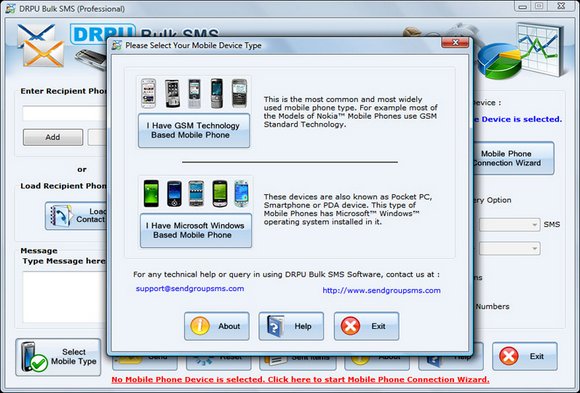Start the Mobile Phone Connection Wizard button
Screen dimensions: 580x393
(512, 158)
